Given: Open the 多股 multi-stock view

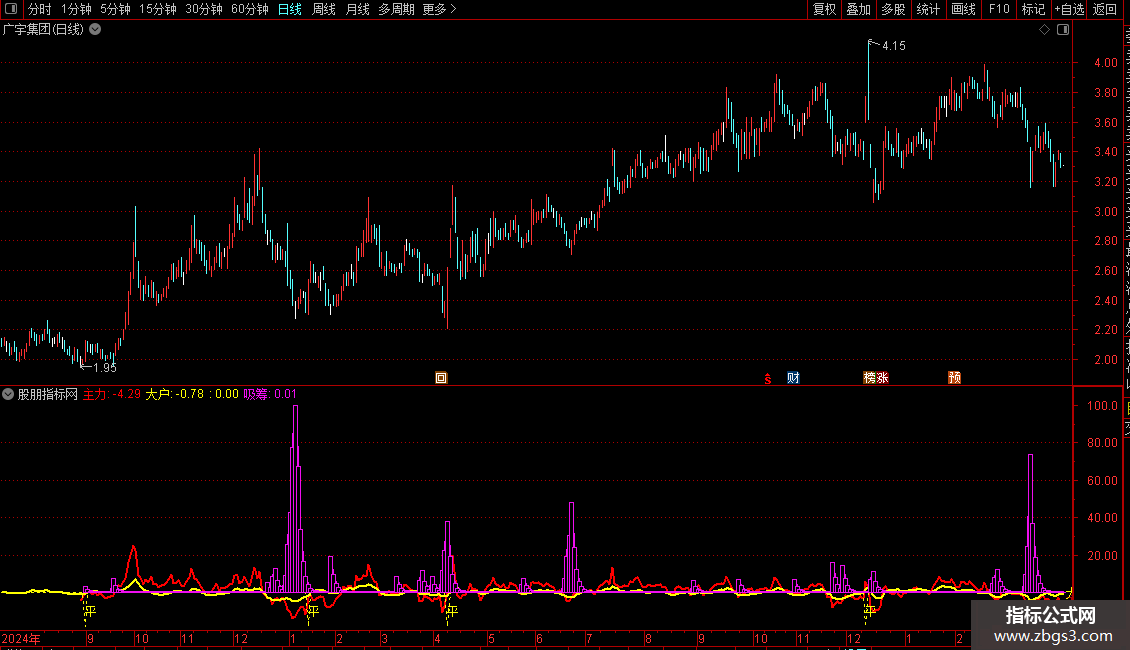Looking at the screenshot, I should pyautogui.click(x=893, y=9).
